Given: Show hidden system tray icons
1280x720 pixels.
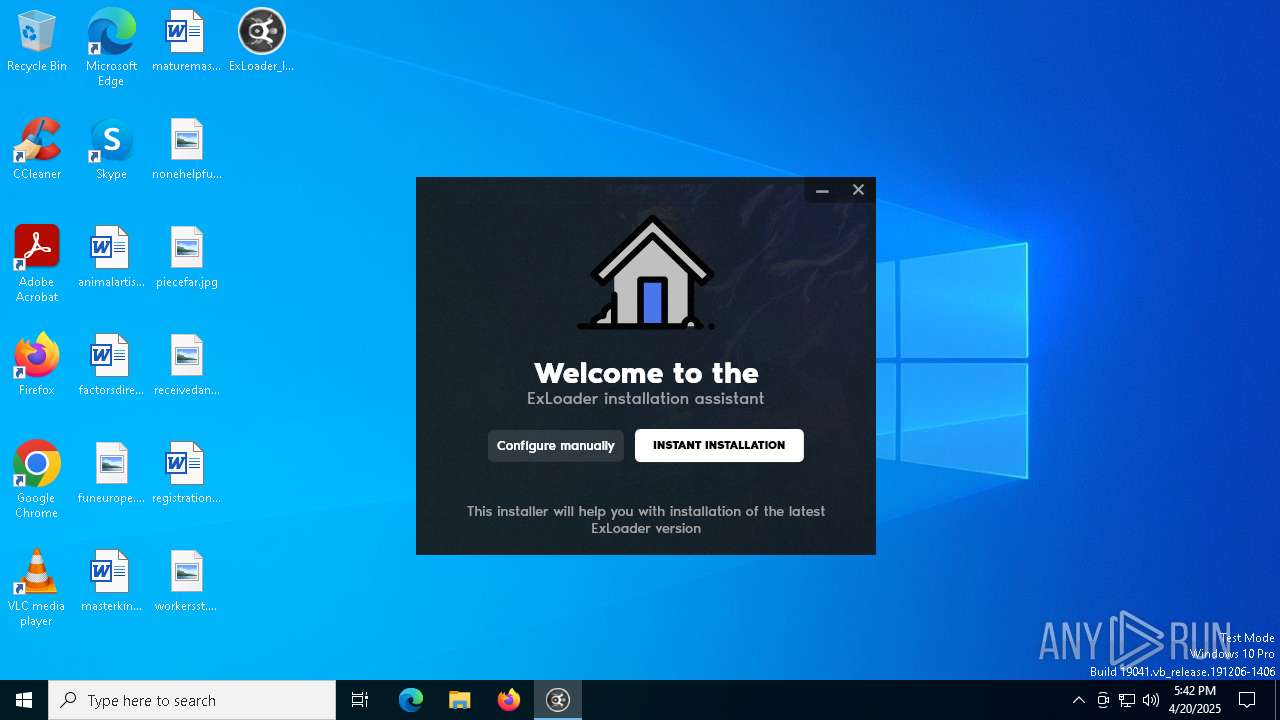Looking at the screenshot, I should coord(1078,700).
